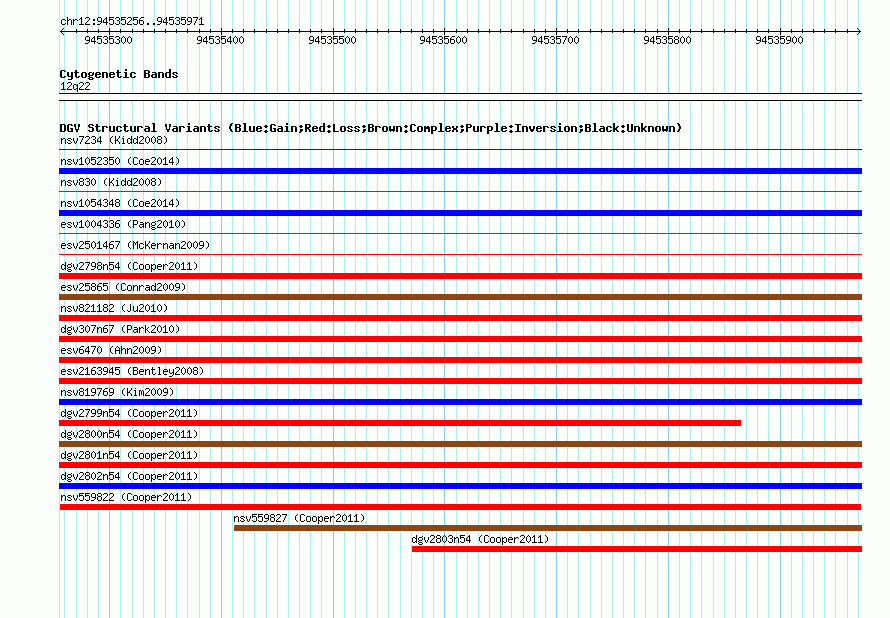
Task: Select the blue gain bar for nsv1052350
Action: click(x=460, y=171)
